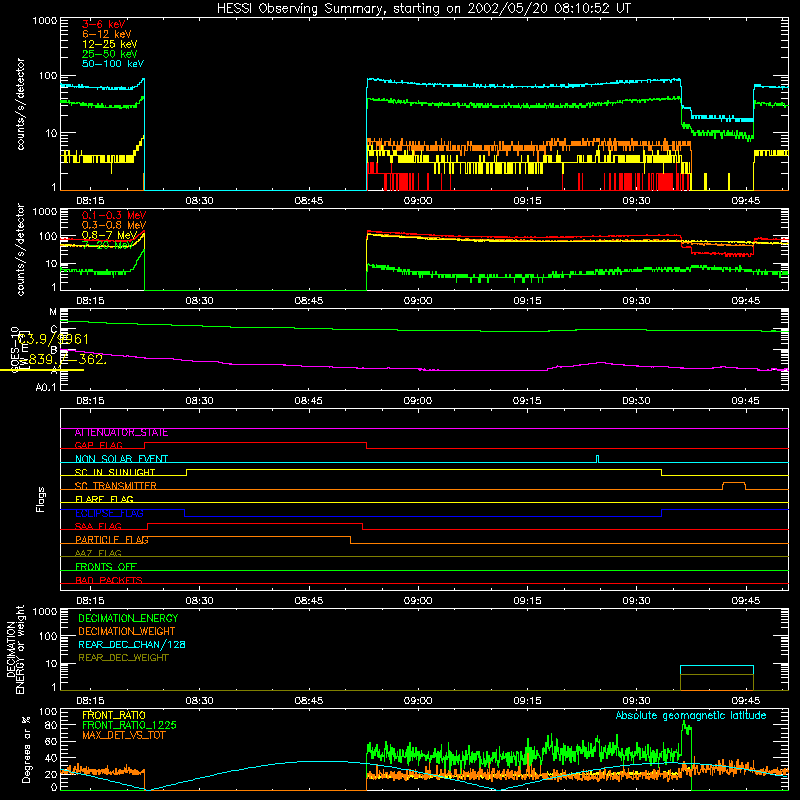This screenshot has height=800, width=800.
Task: Click the blue ECLIPSE_FLAG label
Action: (x=109, y=513)
